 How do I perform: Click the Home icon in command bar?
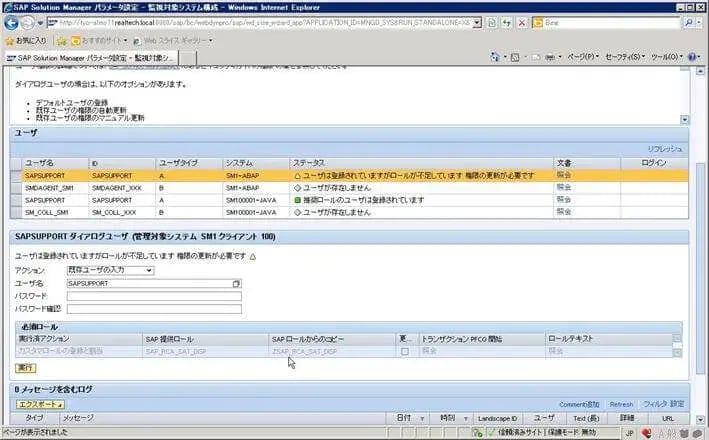[x=495, y=57]
